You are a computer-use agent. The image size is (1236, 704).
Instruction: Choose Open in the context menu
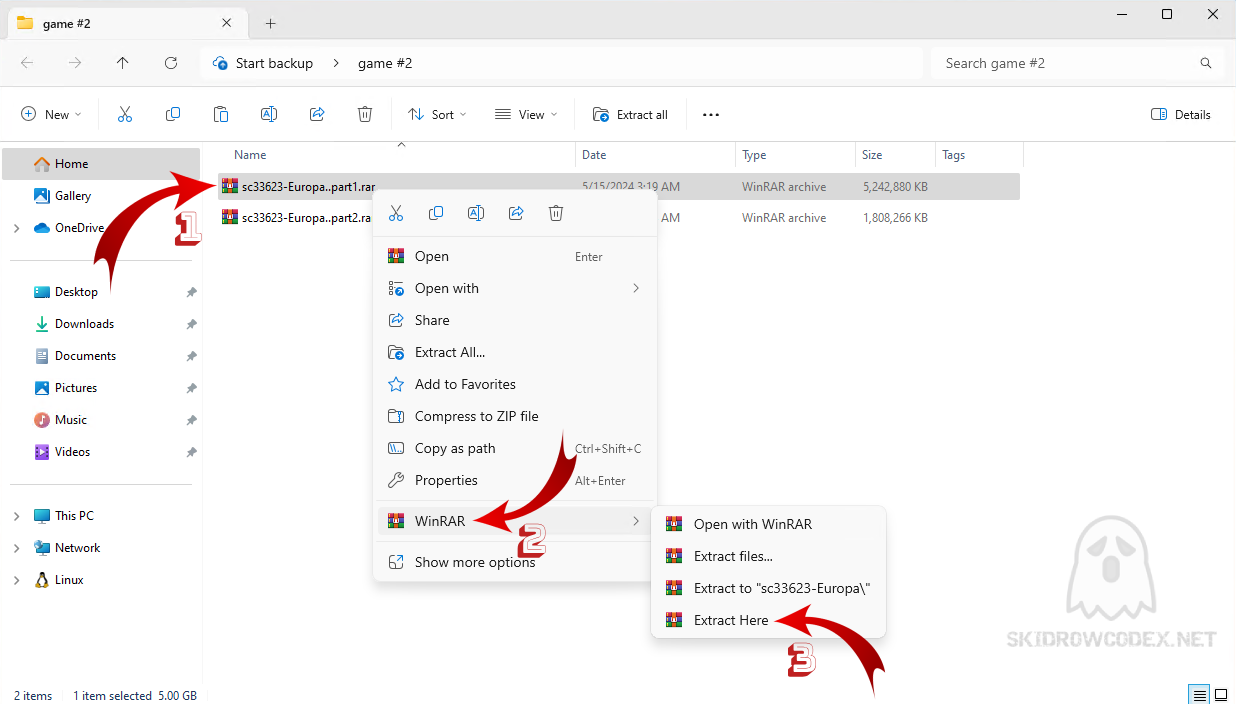[x=515, y=256]
